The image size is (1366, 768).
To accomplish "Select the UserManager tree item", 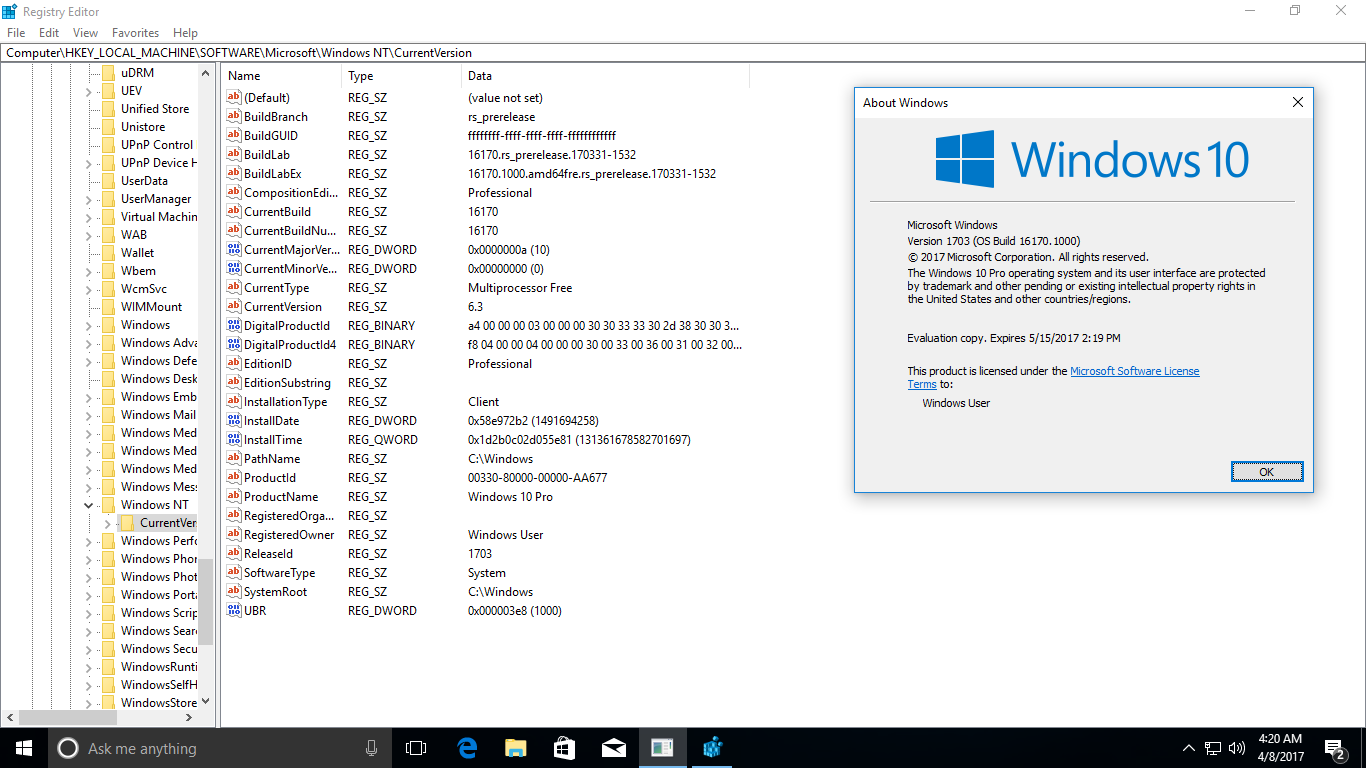I will pyautogui.click(x=156, y=199).
